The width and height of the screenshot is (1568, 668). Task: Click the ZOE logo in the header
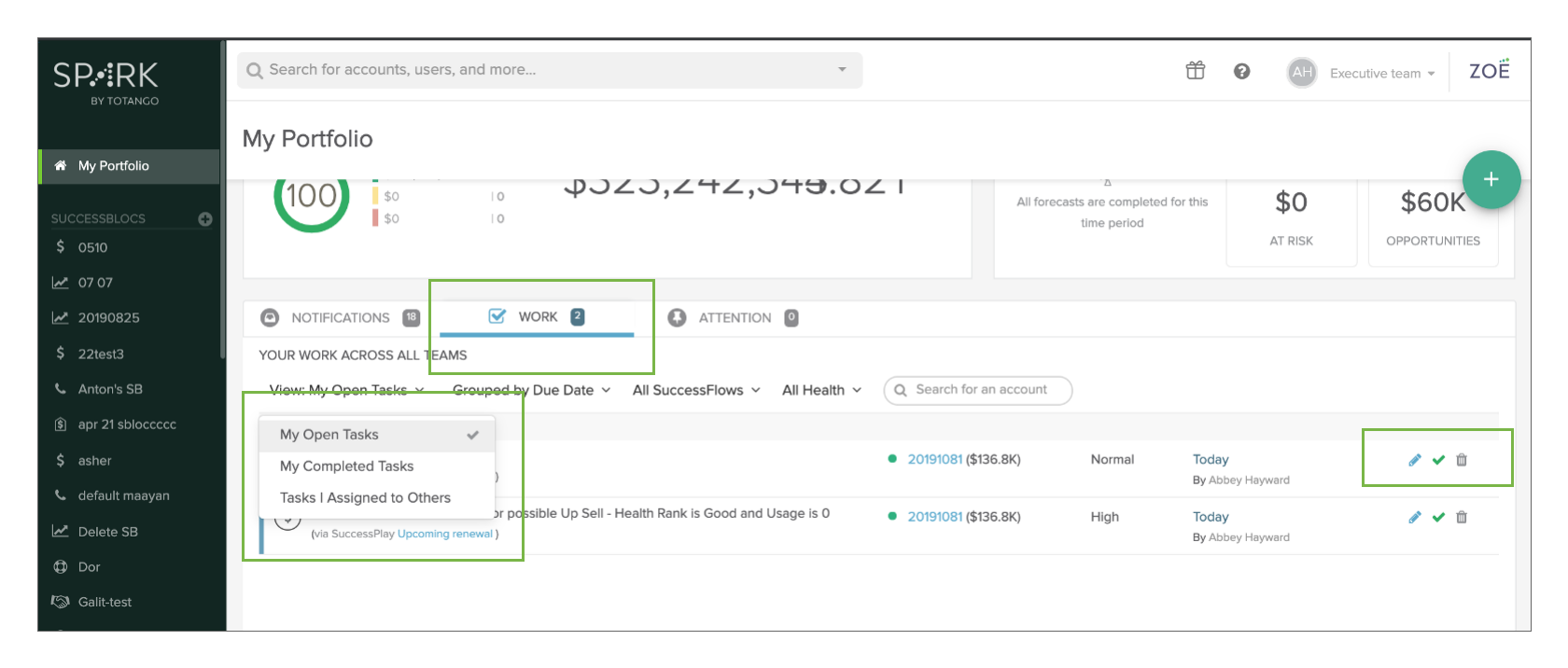click(x=1490, y=70)
